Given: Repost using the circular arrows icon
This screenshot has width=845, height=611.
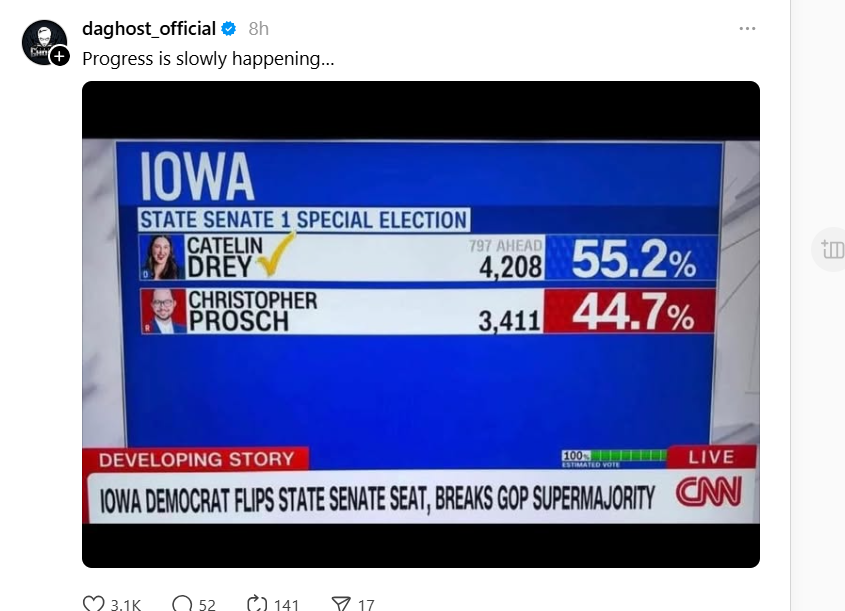Looking at the screenshot, I should click(257, 604).
